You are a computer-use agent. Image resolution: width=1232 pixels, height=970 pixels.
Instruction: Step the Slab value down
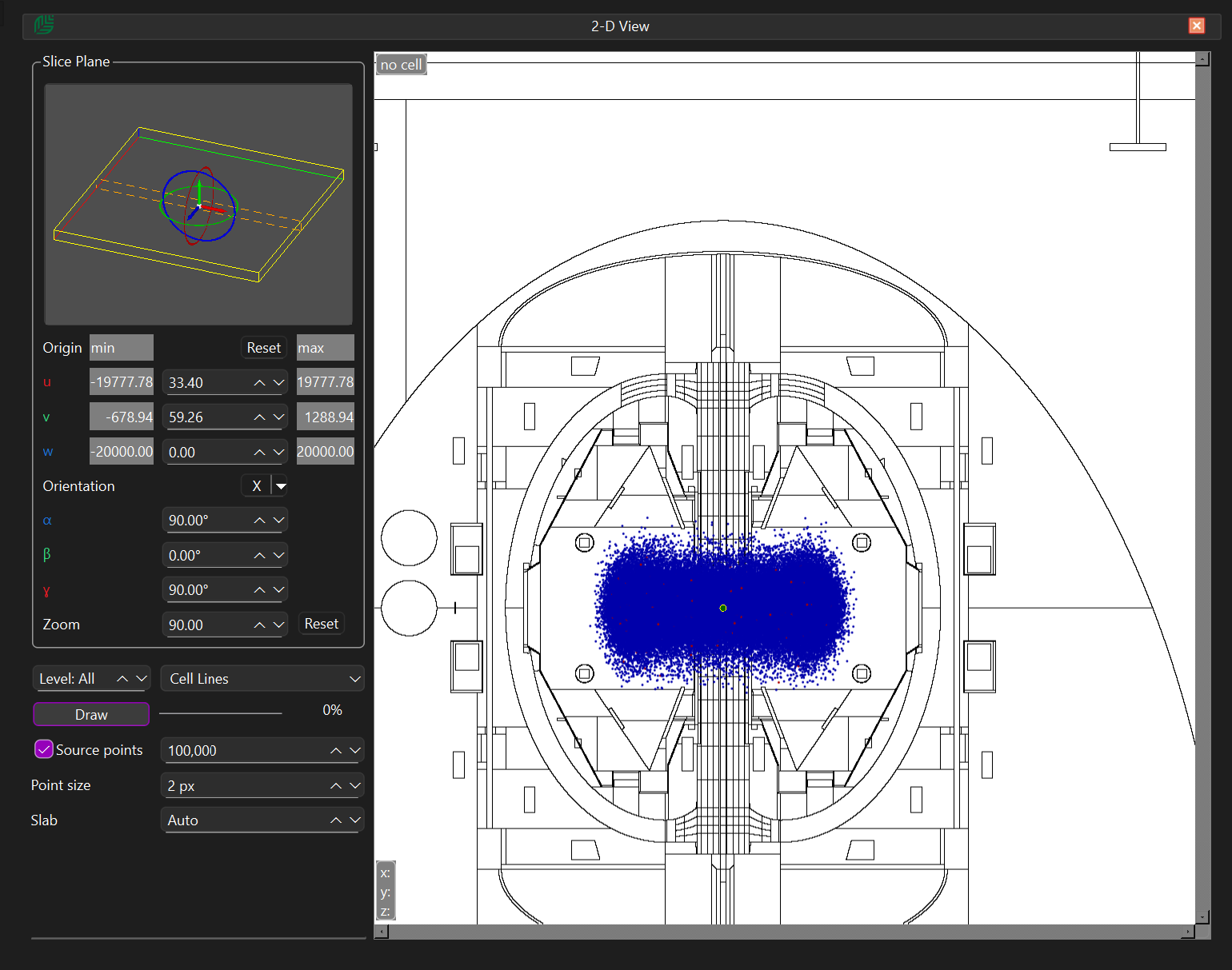coord(355,820)
